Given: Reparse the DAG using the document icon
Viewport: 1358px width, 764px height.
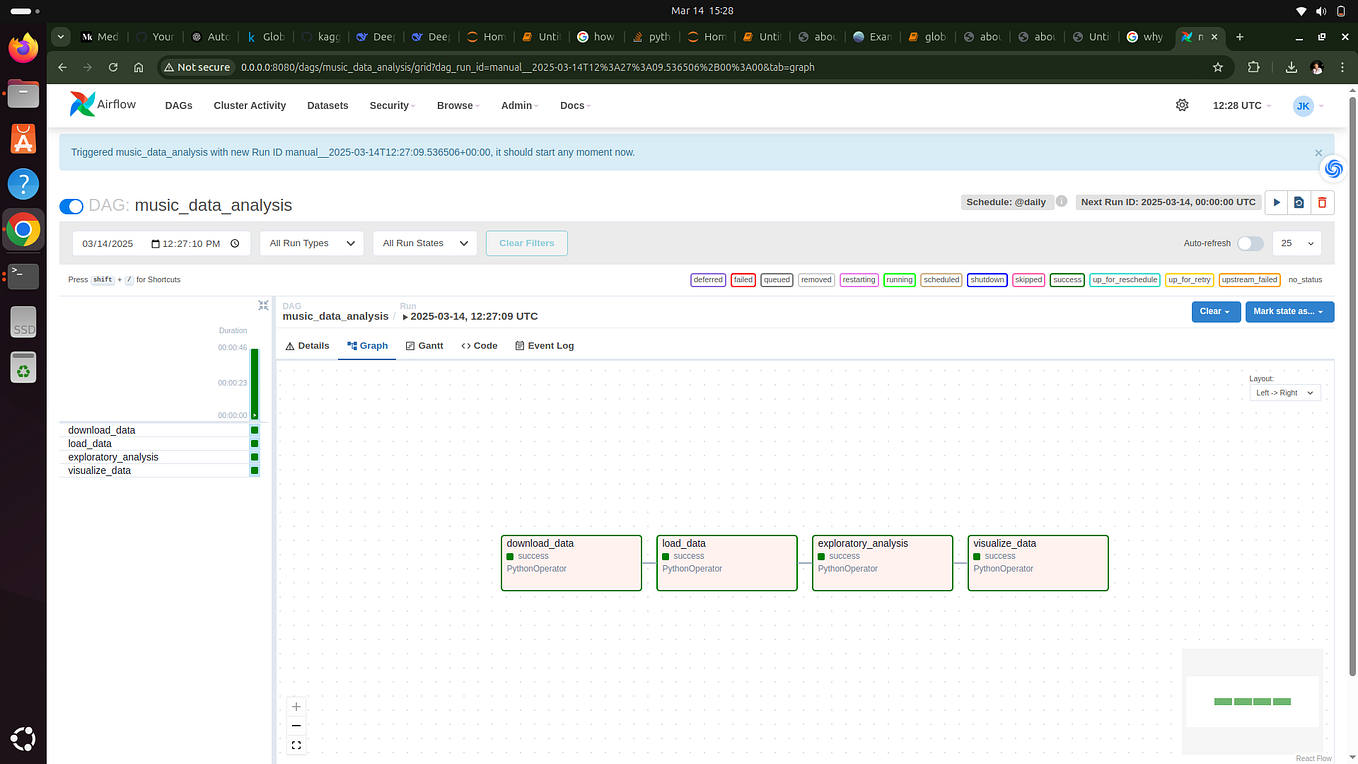Looking at the screenshot, I should [1299, 201].
